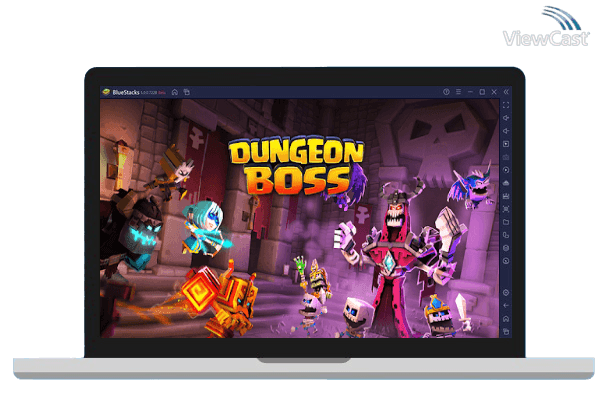602x414 pixels.
Task: Close the BlueStacks window
Action: pos(494,92)
